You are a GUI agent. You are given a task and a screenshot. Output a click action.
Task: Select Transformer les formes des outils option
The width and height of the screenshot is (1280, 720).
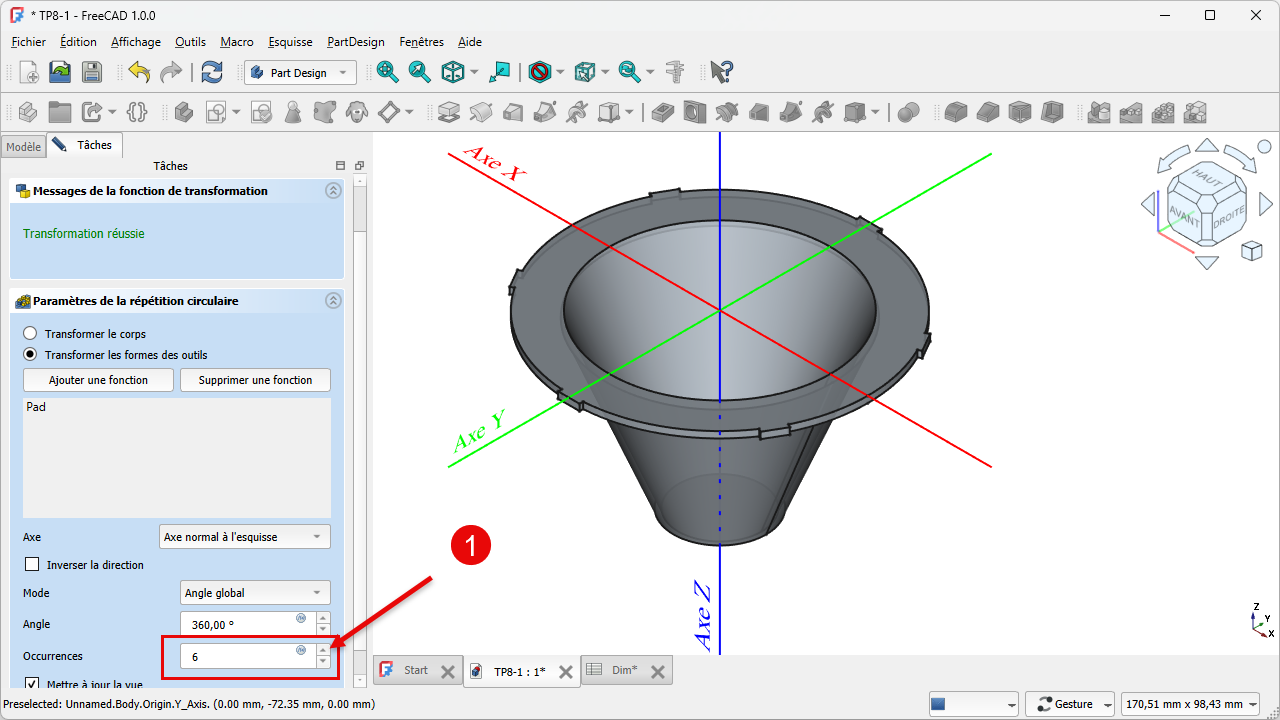pyautogui.click(x=30, y=355)
